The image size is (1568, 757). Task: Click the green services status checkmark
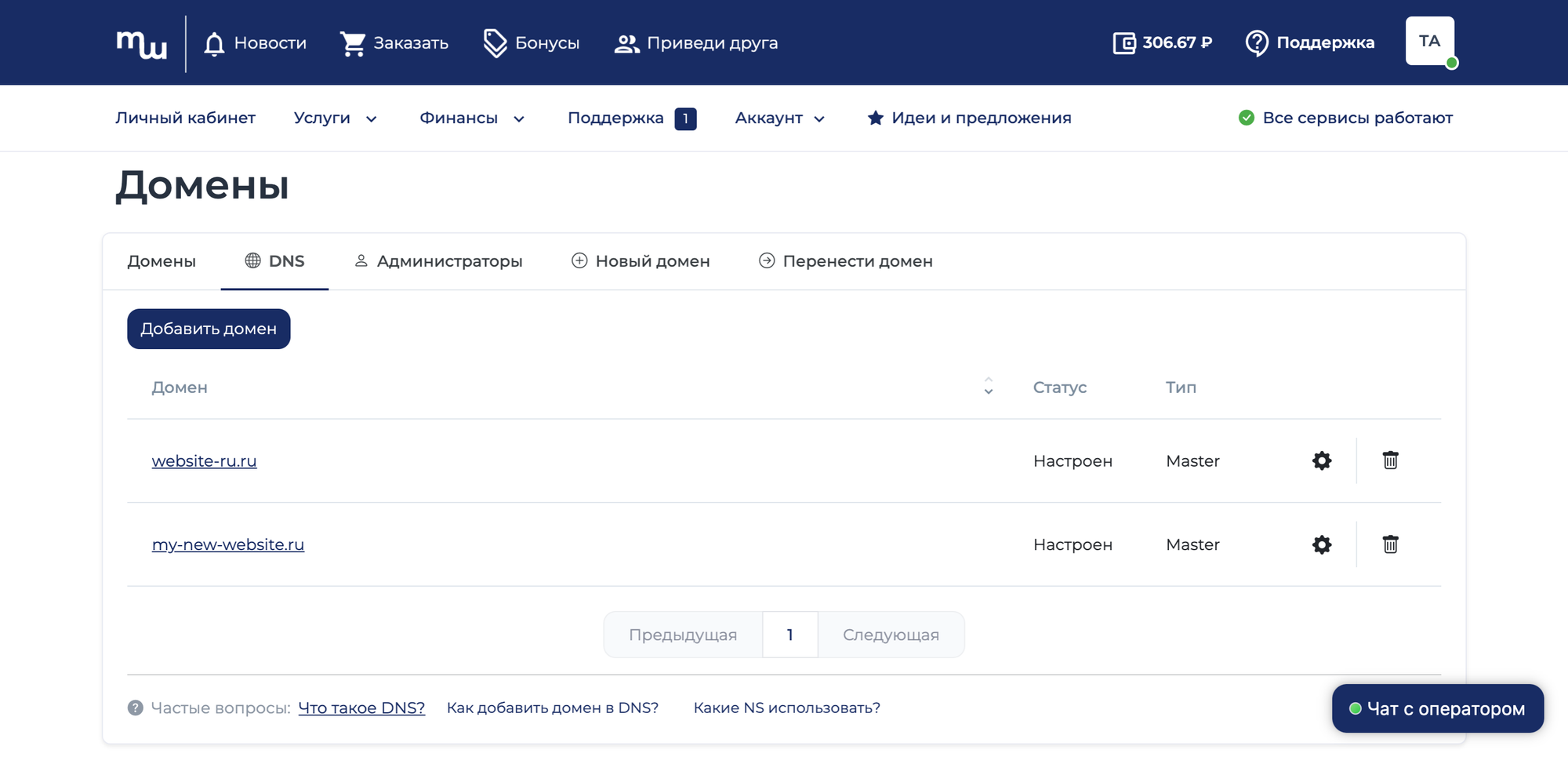tap(1247, 118)
